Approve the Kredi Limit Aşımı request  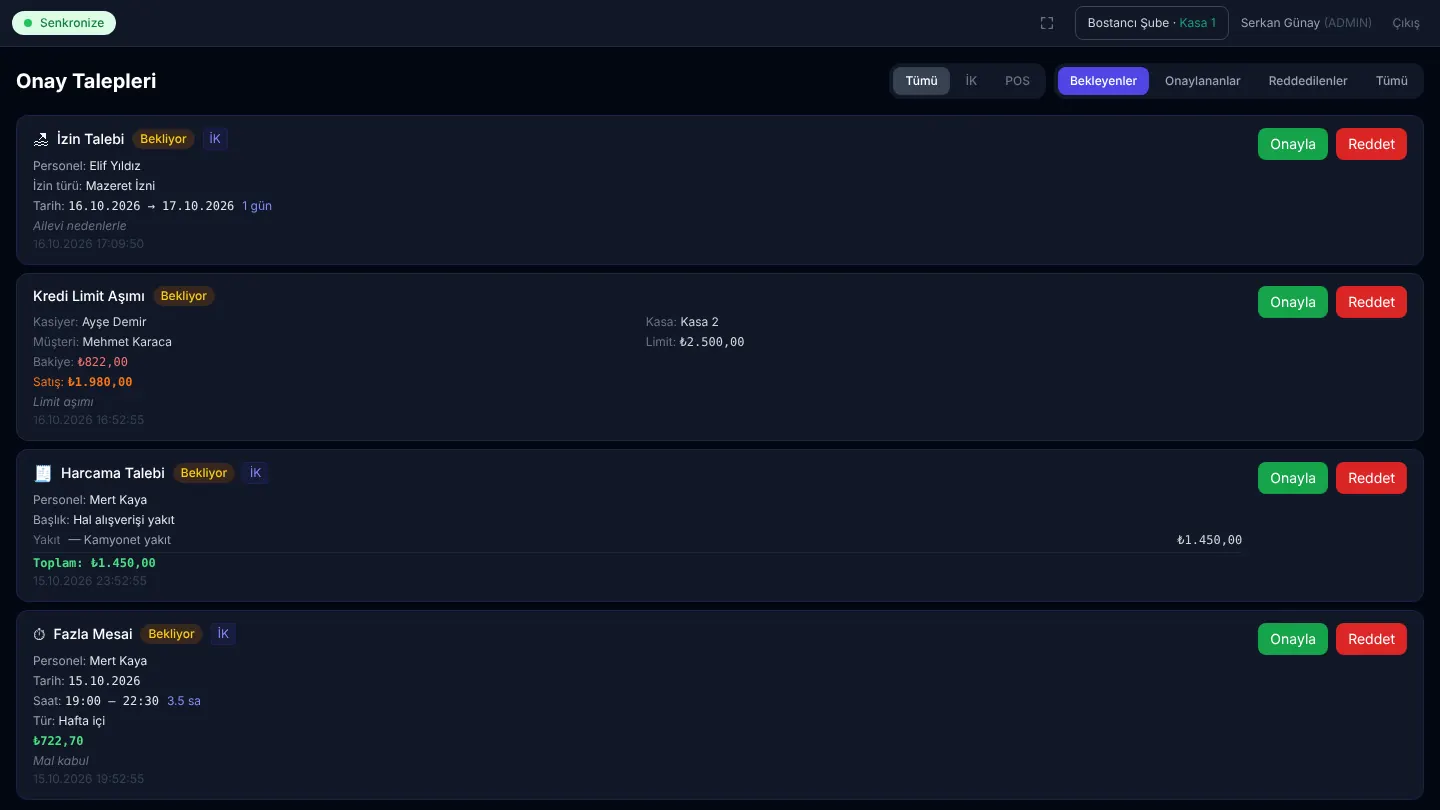click(1293, 302)
